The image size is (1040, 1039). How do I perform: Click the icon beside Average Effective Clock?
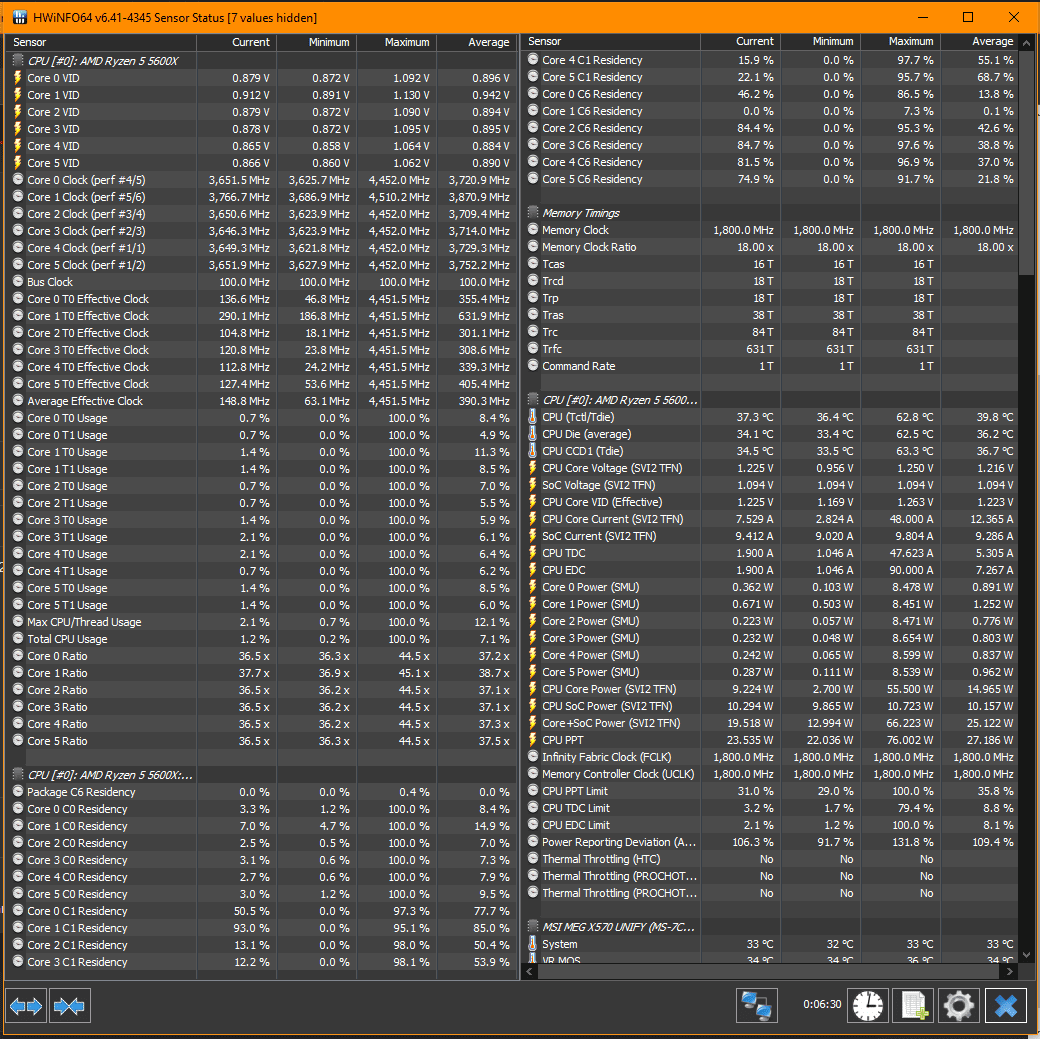pos(18,401)
